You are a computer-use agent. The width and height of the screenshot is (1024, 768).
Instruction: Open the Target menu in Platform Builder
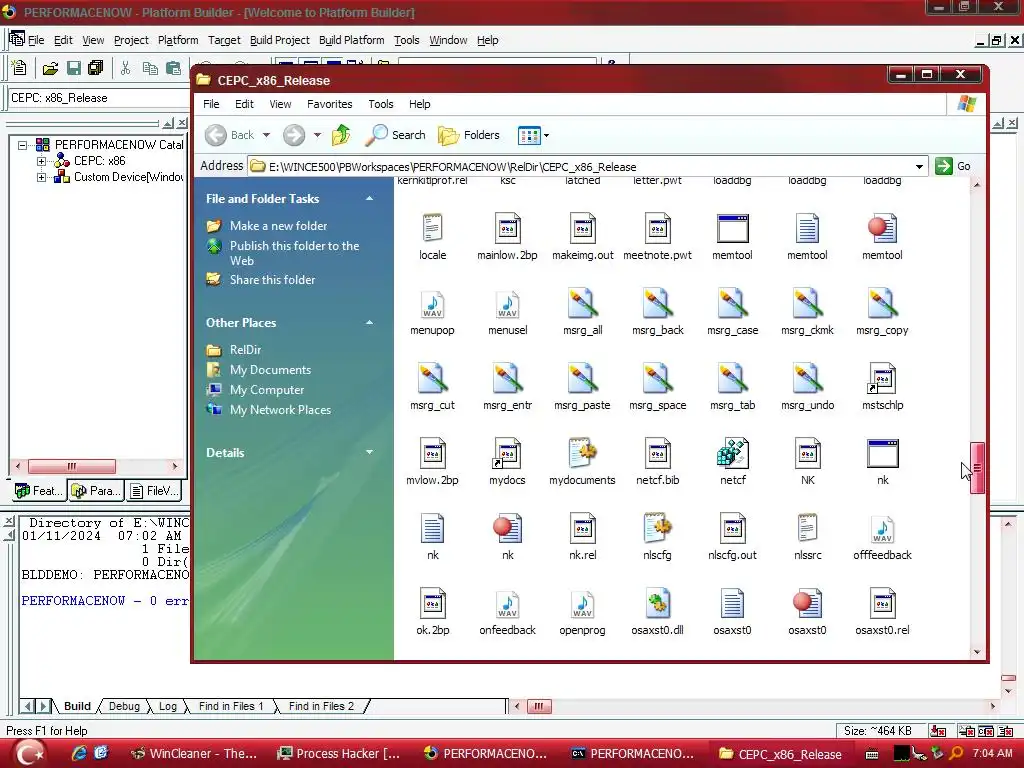pos(224,40)
